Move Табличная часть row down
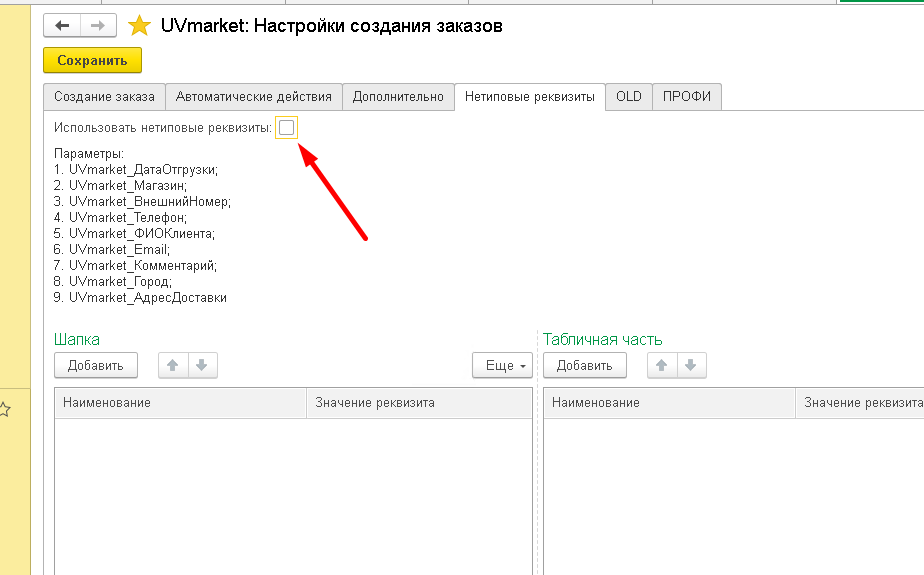 tap(691, 365)
